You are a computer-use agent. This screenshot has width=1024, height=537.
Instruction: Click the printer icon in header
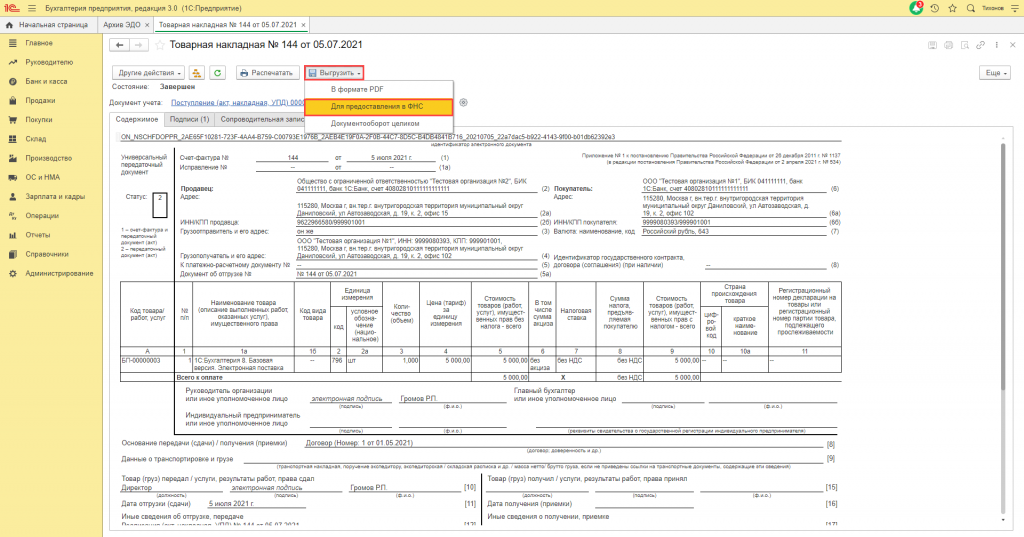[948, 45]
